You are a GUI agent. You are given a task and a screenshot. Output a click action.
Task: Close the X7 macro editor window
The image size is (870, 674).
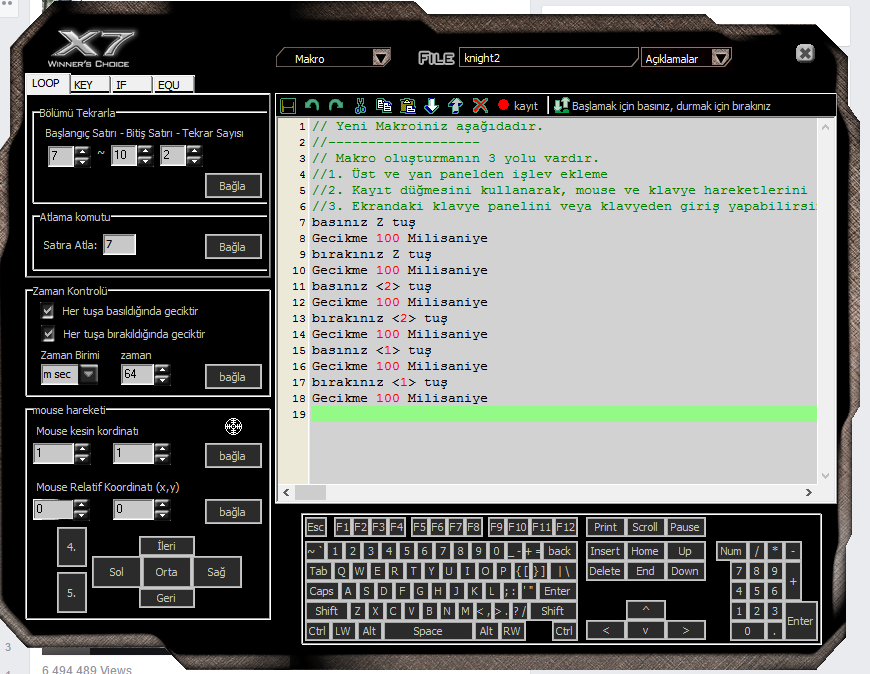click(x=805, y=53)
